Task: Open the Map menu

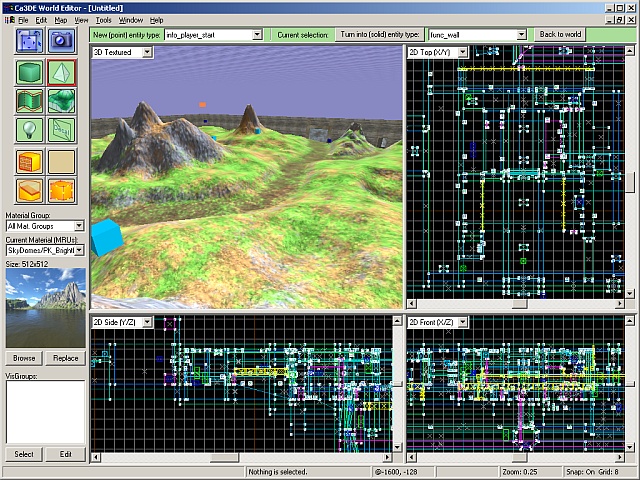Action: tap(61, 20)
